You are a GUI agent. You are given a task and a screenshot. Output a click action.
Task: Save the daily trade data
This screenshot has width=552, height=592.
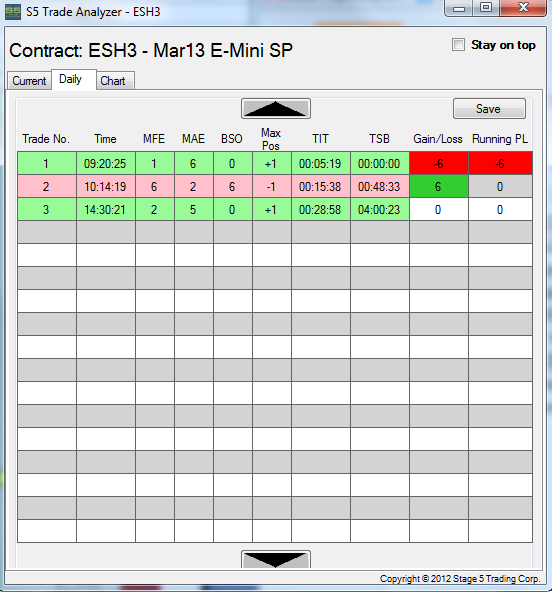[489, 109]
